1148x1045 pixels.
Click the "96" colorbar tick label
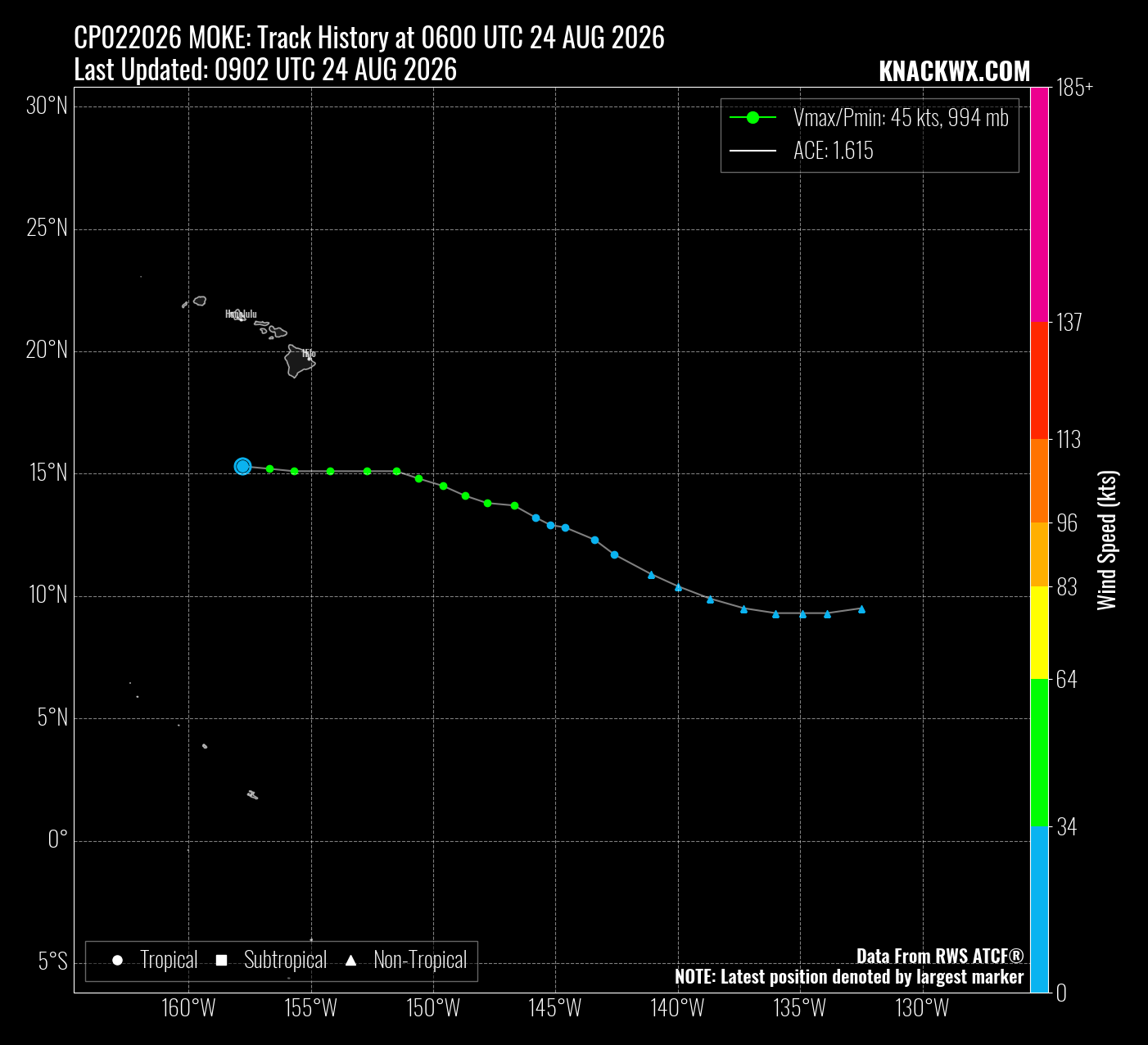[1067, 523]
